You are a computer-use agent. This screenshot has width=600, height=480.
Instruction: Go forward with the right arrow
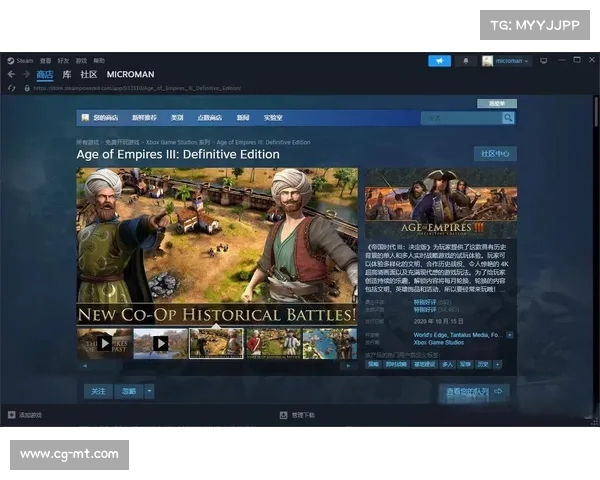[x=26, y=74]
